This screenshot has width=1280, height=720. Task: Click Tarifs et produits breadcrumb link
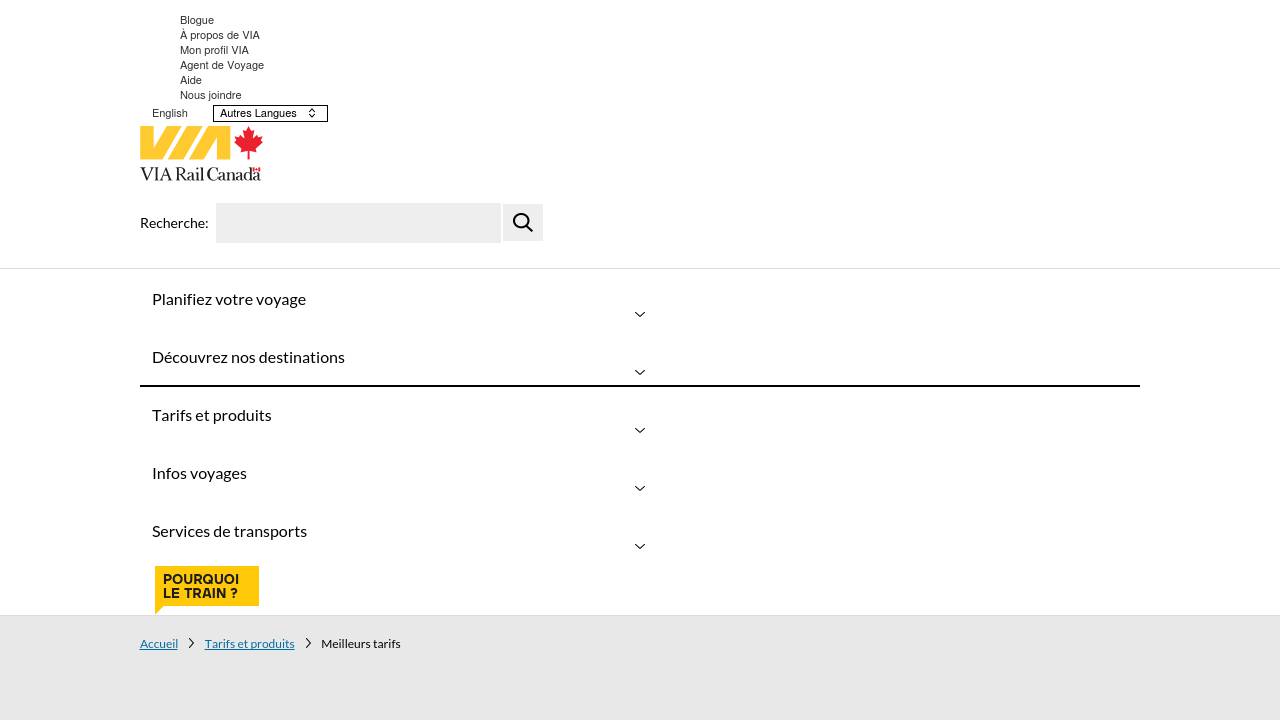(250, 644)
